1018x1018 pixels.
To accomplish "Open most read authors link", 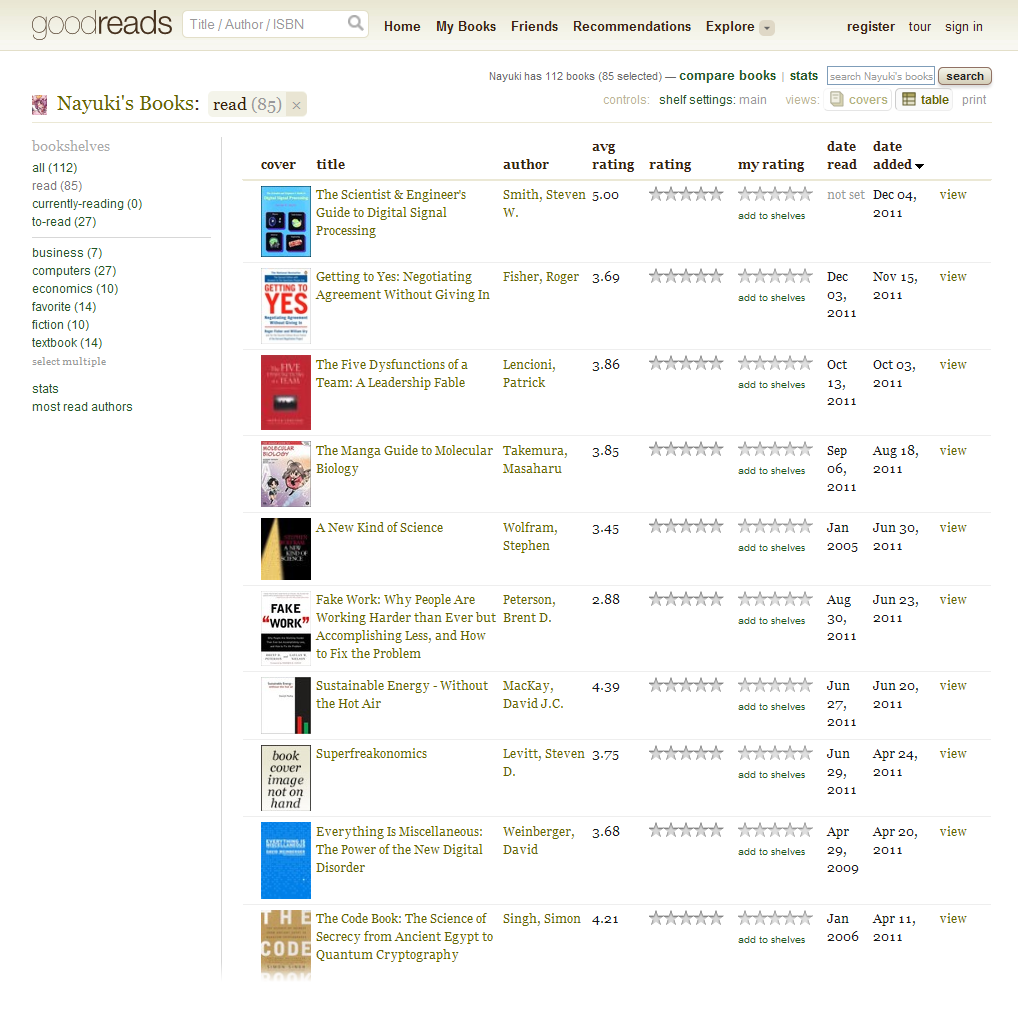I will pos(82,407).
